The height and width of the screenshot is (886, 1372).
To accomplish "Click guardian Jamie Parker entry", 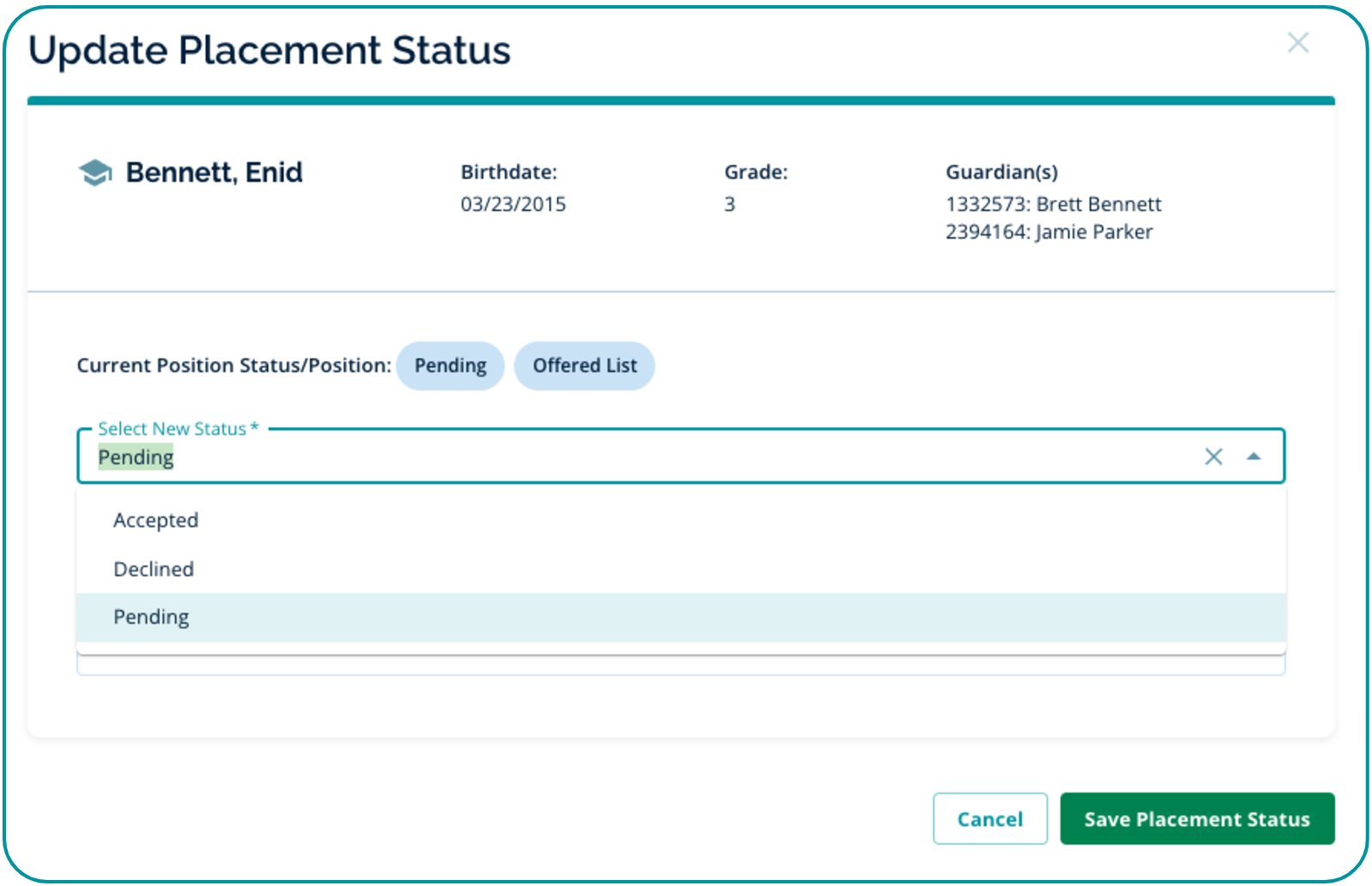I will (1049, 232).
